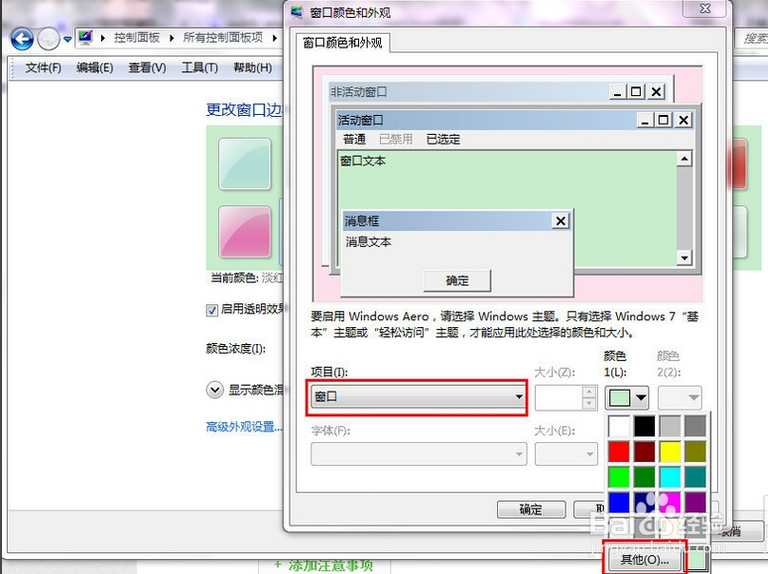Image resolution: width=768 pixels, height=574 pixels.
Task: Pick the yellow color swatch
Action: (670, 452)
